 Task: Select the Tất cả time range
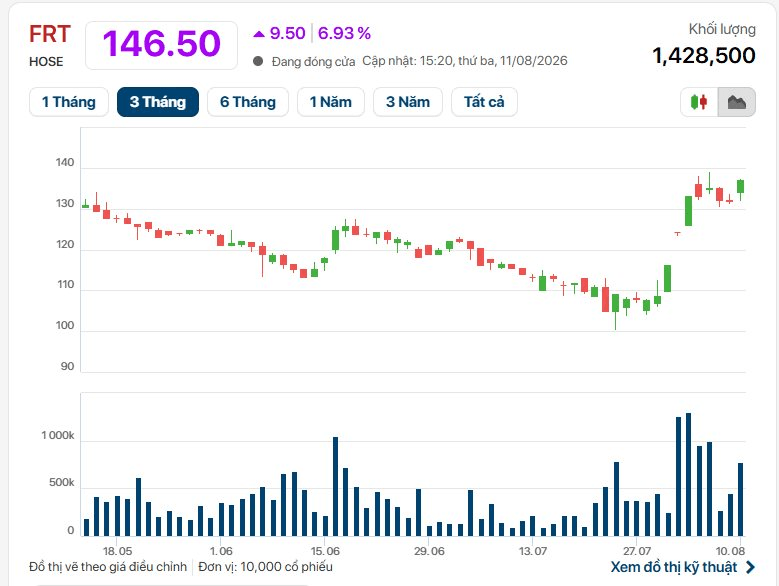coord(484,102)
